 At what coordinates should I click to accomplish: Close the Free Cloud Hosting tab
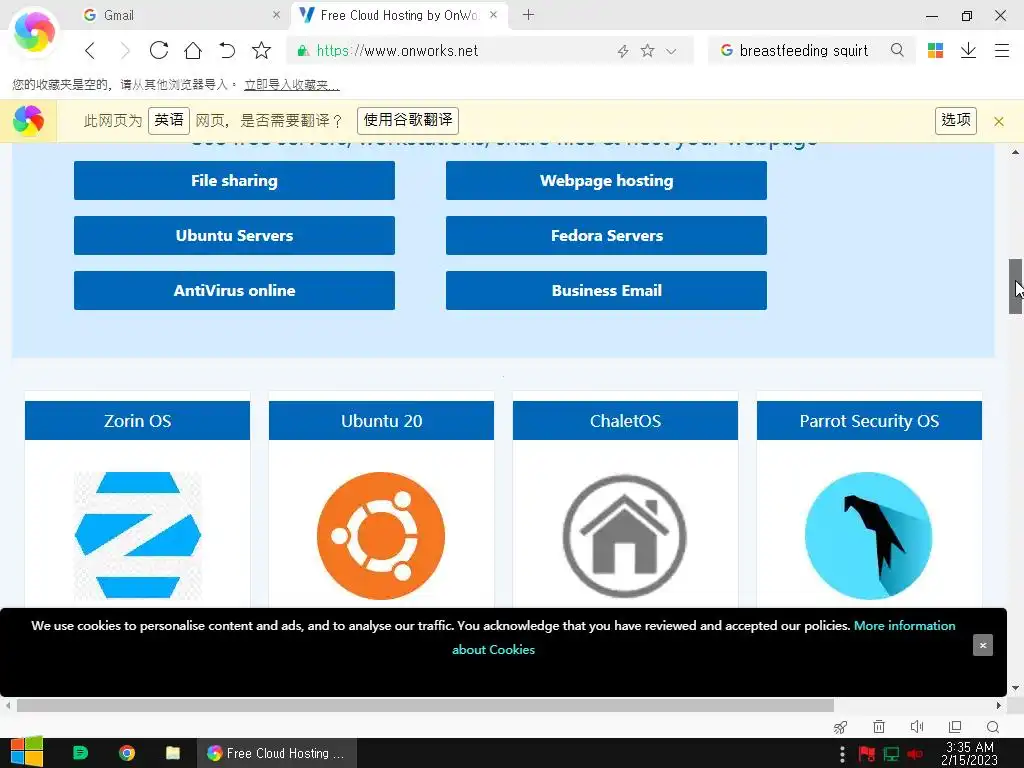point(494,14)
